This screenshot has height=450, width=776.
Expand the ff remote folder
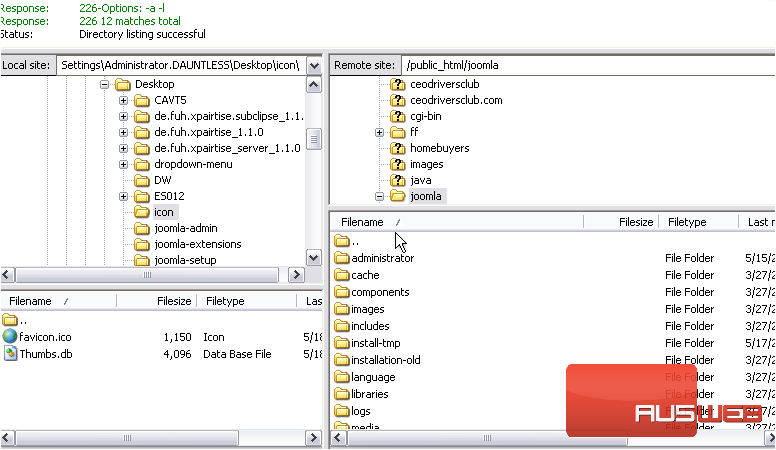(x=380, y=132)
